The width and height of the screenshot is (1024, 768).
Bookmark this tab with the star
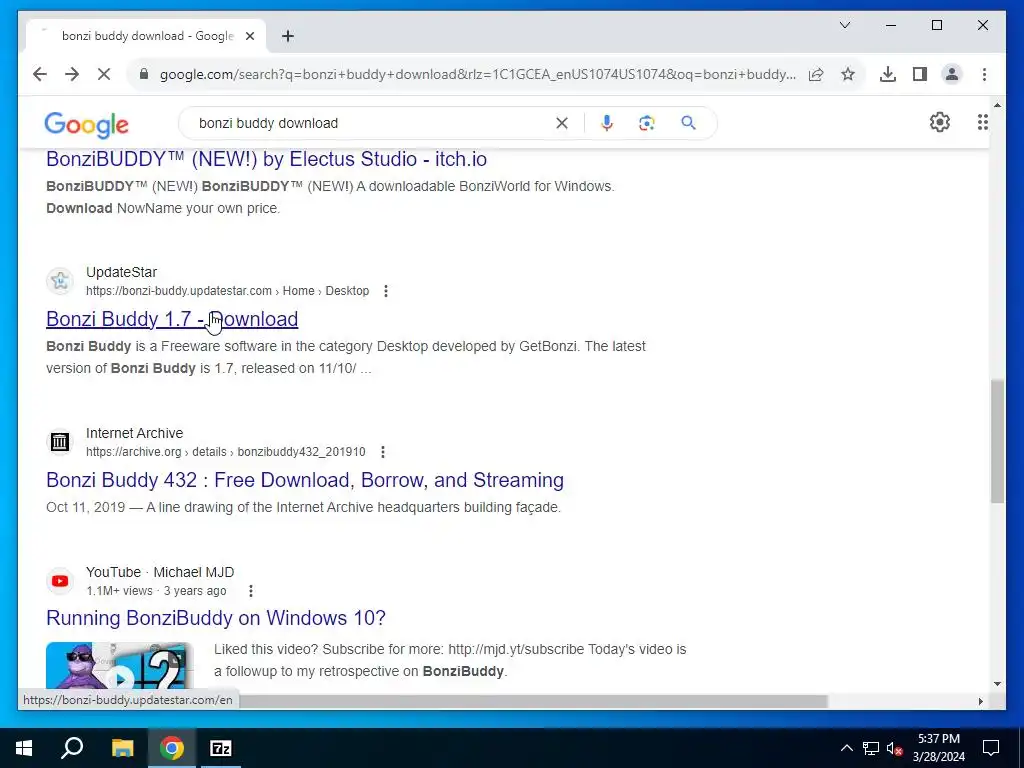[x=848, y=74]
